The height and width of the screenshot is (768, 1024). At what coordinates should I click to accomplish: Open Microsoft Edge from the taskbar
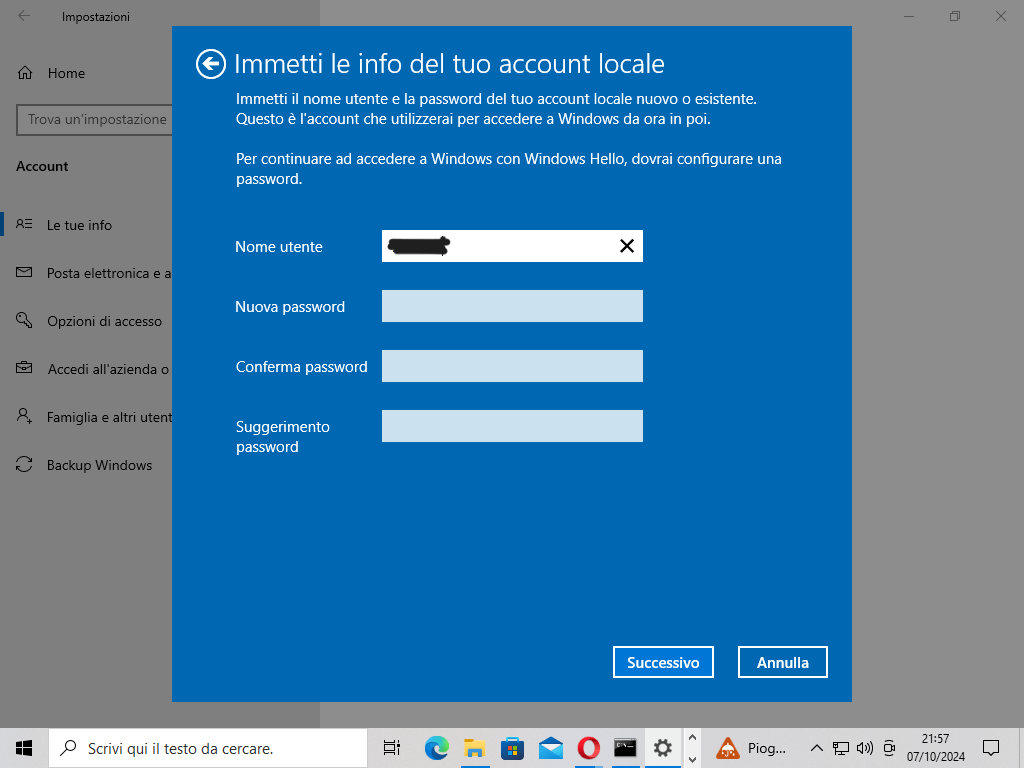click(437, 748)
